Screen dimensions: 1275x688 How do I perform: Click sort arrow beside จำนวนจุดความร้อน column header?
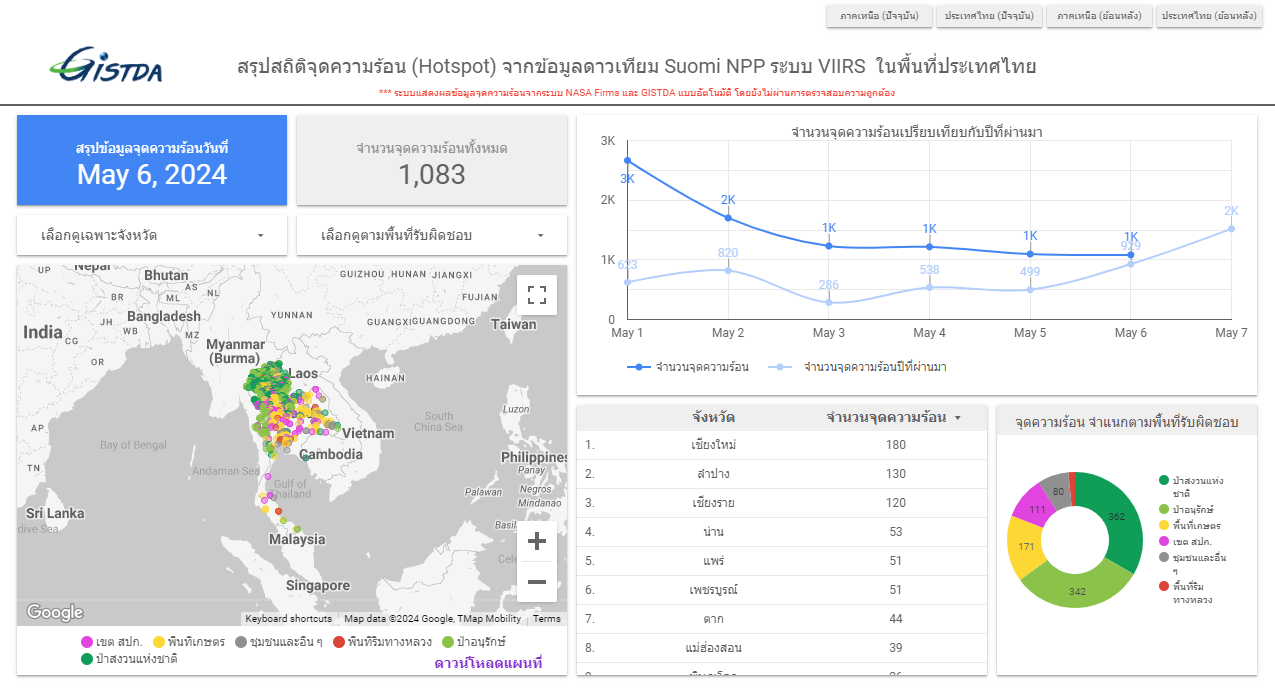pyautogui.click(x=958, y=418)
